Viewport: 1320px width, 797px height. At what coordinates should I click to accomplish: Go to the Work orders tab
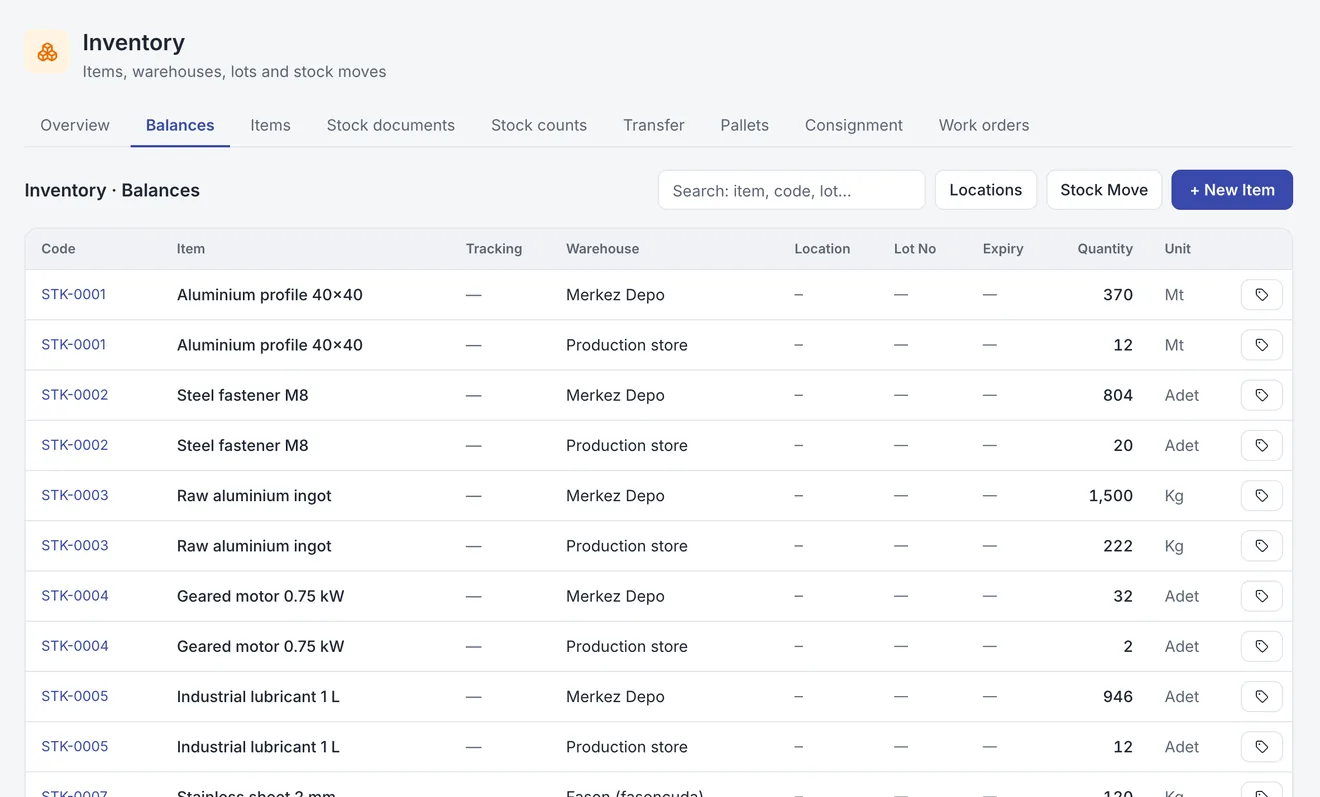[984, 125]
